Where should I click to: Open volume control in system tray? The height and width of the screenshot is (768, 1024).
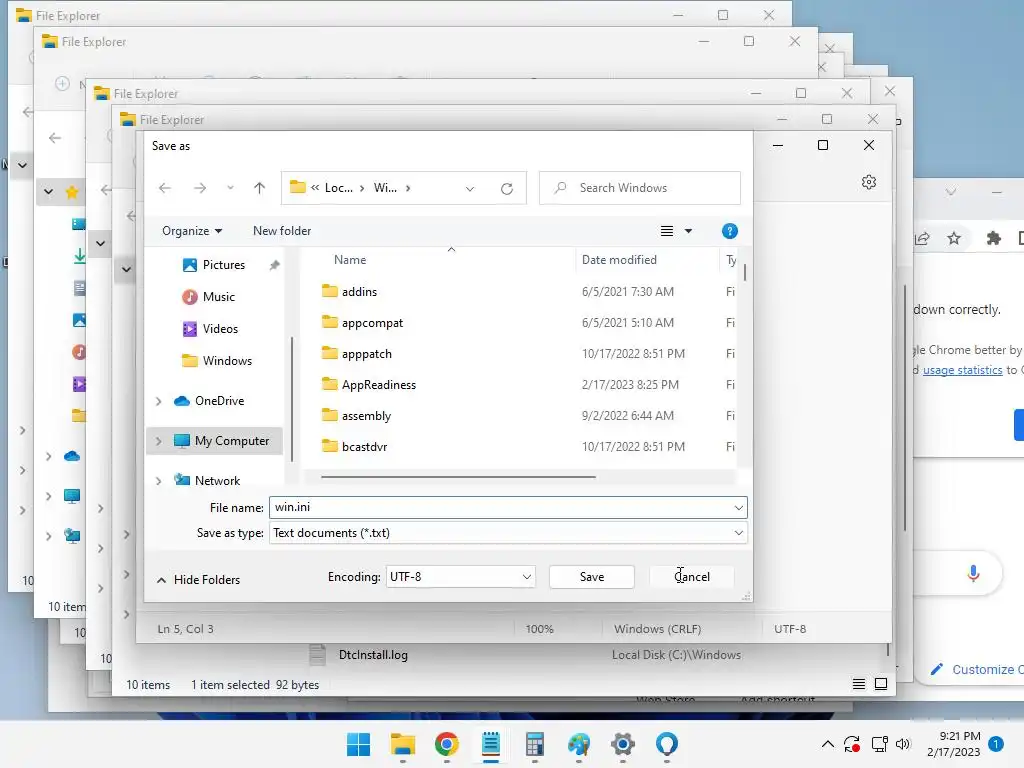(903, 744)
